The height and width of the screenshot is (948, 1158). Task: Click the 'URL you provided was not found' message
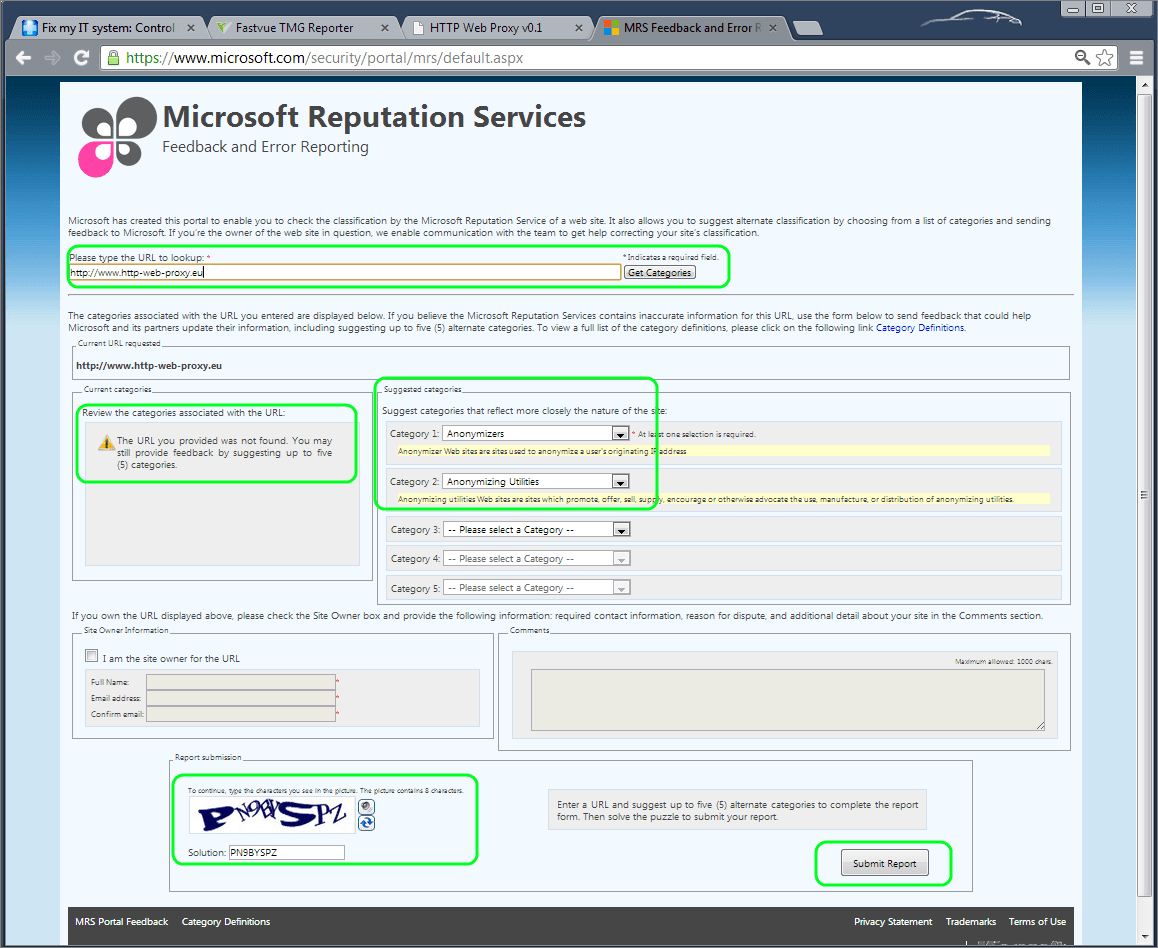pyautogui.click(x=225, y=453)
